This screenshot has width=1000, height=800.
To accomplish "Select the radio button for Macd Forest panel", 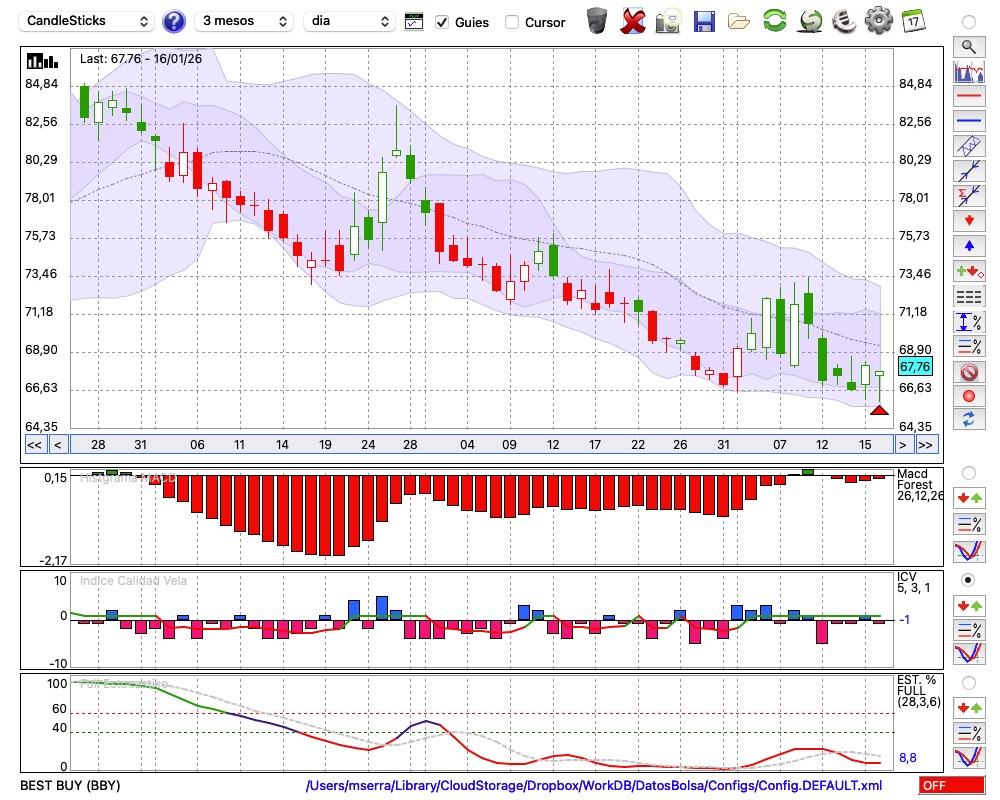I will (968, 472).
